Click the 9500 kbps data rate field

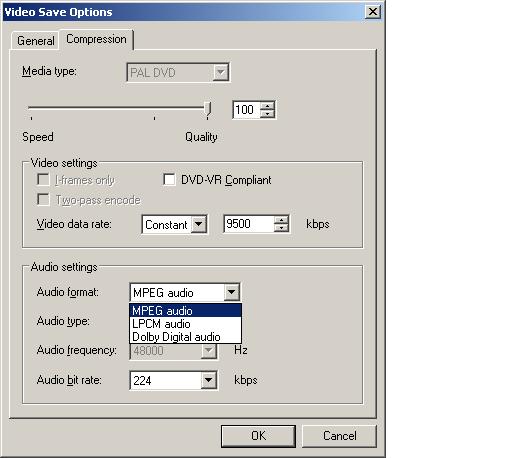coord(249,224)
